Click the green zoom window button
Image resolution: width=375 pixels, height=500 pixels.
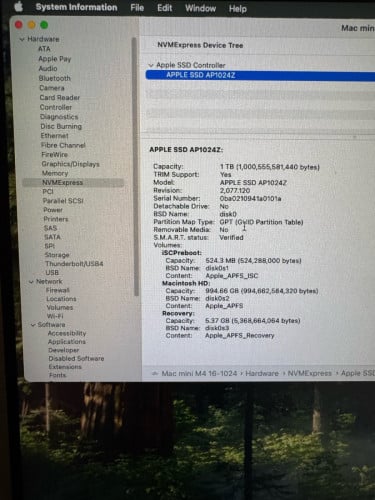44,25
